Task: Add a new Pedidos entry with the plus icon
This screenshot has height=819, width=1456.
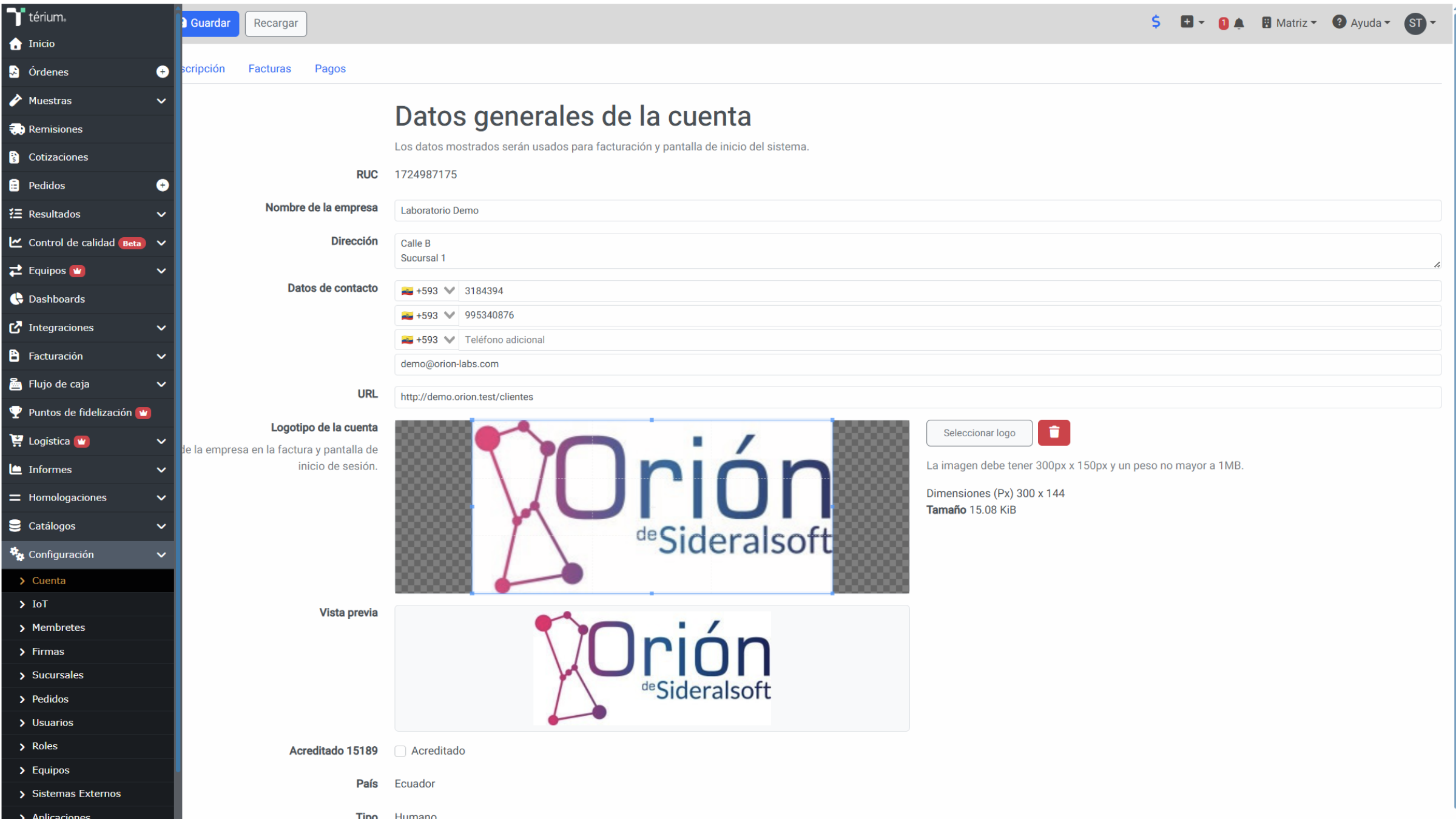Action: click(162, 185)
